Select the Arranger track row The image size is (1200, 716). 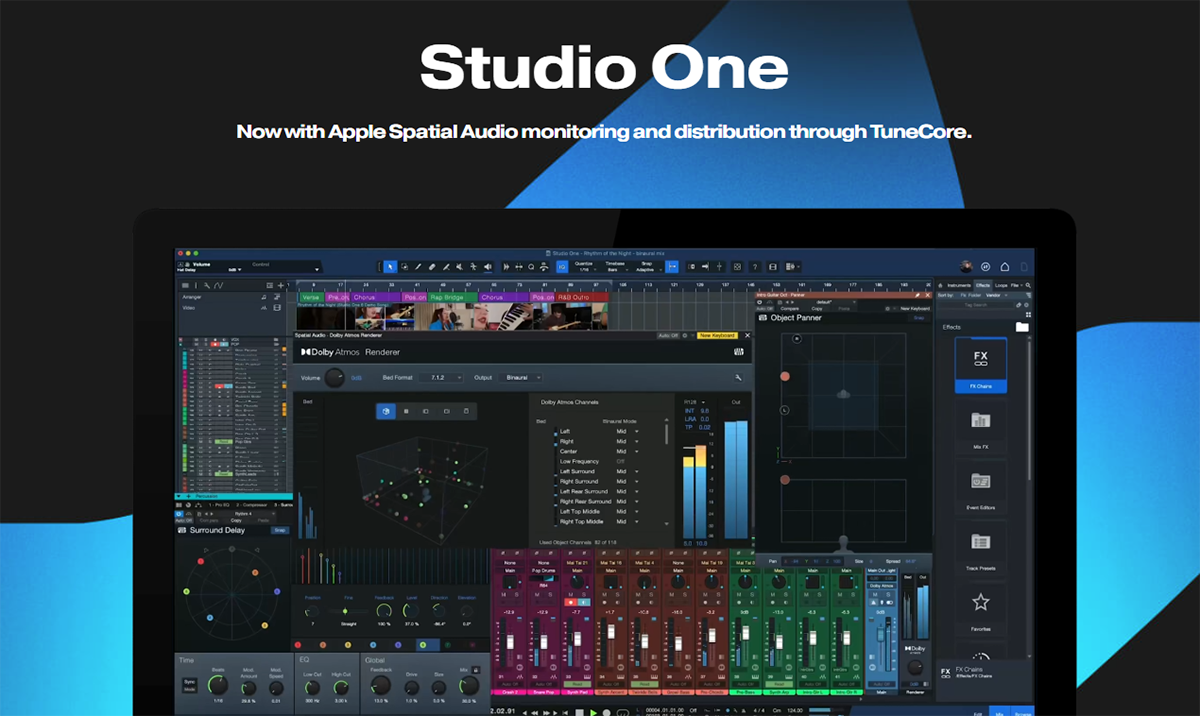tap(230, 297)
